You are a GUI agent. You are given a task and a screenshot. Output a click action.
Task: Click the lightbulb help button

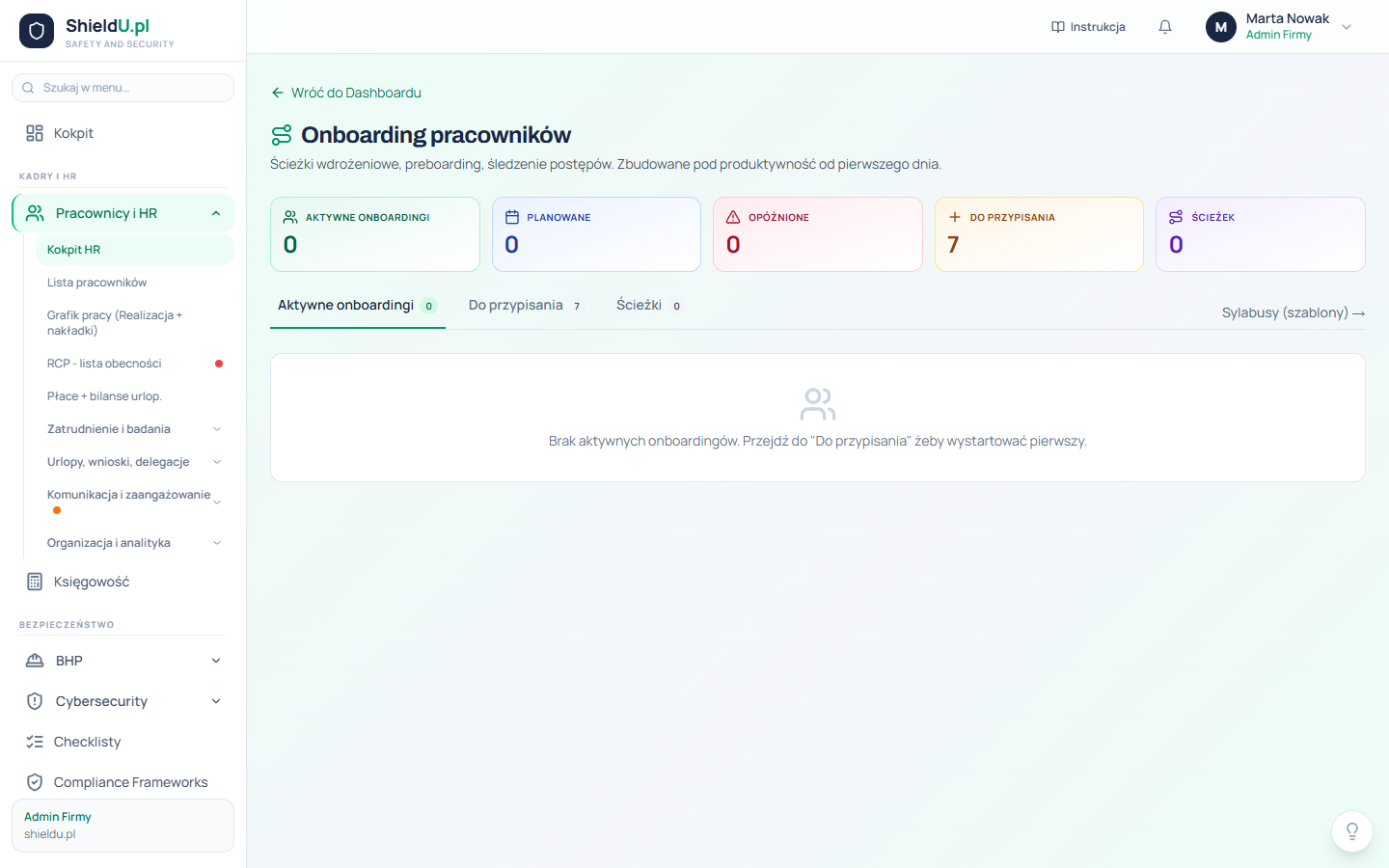tap(1352, 831)
